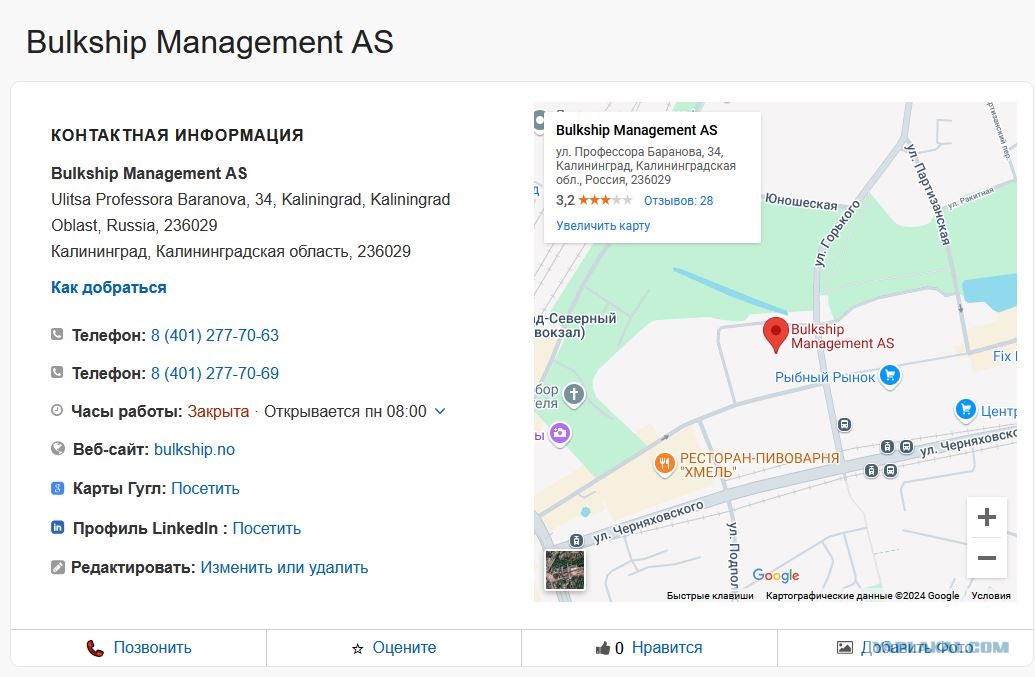Zoom in the map with plus button

coord(986,517)
